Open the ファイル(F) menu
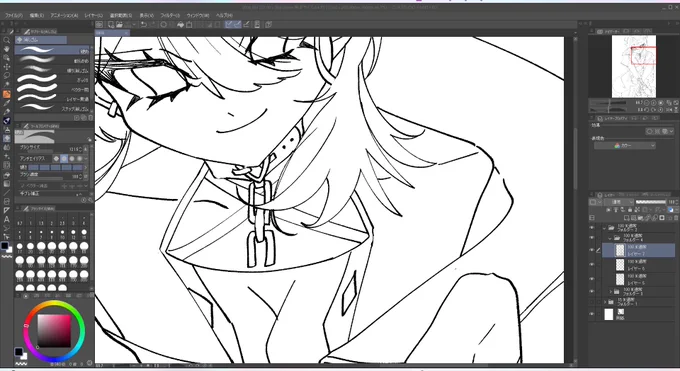Screen dimensions: 680x371 pyautogui.click(x=14, y=15)
